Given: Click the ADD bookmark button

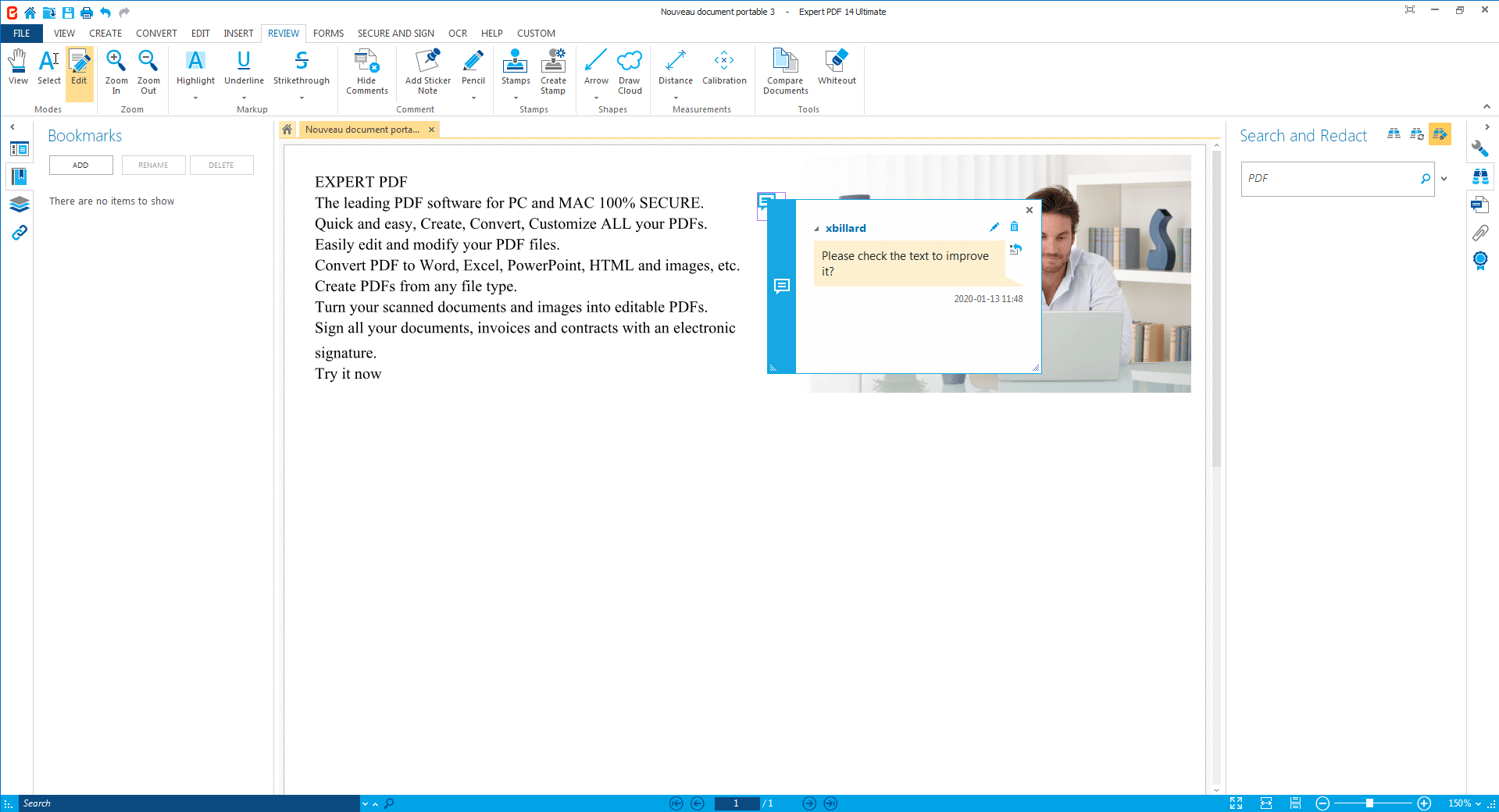Looking at the screenshot, I should (x=80, y=165).
